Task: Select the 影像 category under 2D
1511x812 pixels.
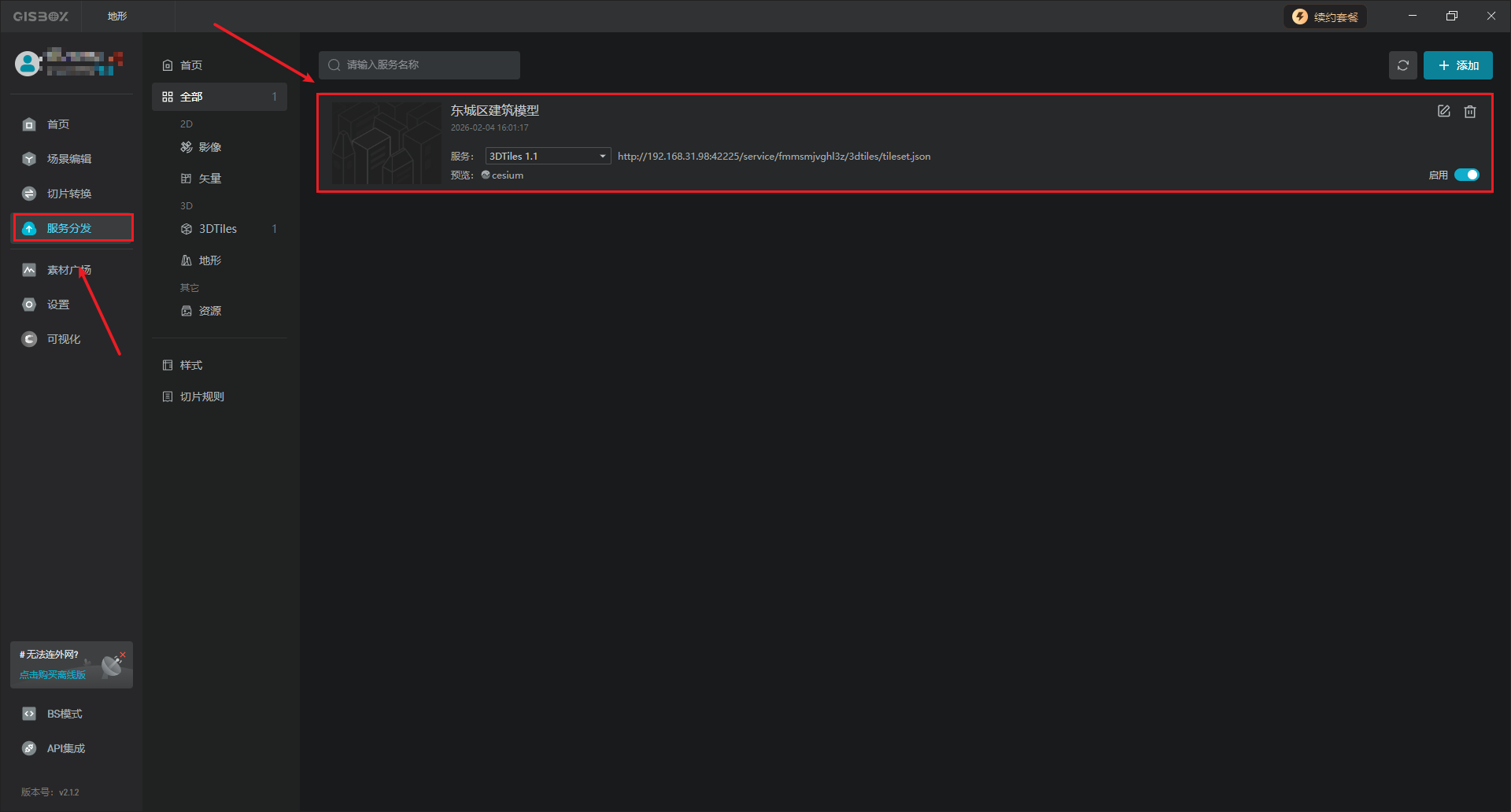Action: [x=209, y=147]
